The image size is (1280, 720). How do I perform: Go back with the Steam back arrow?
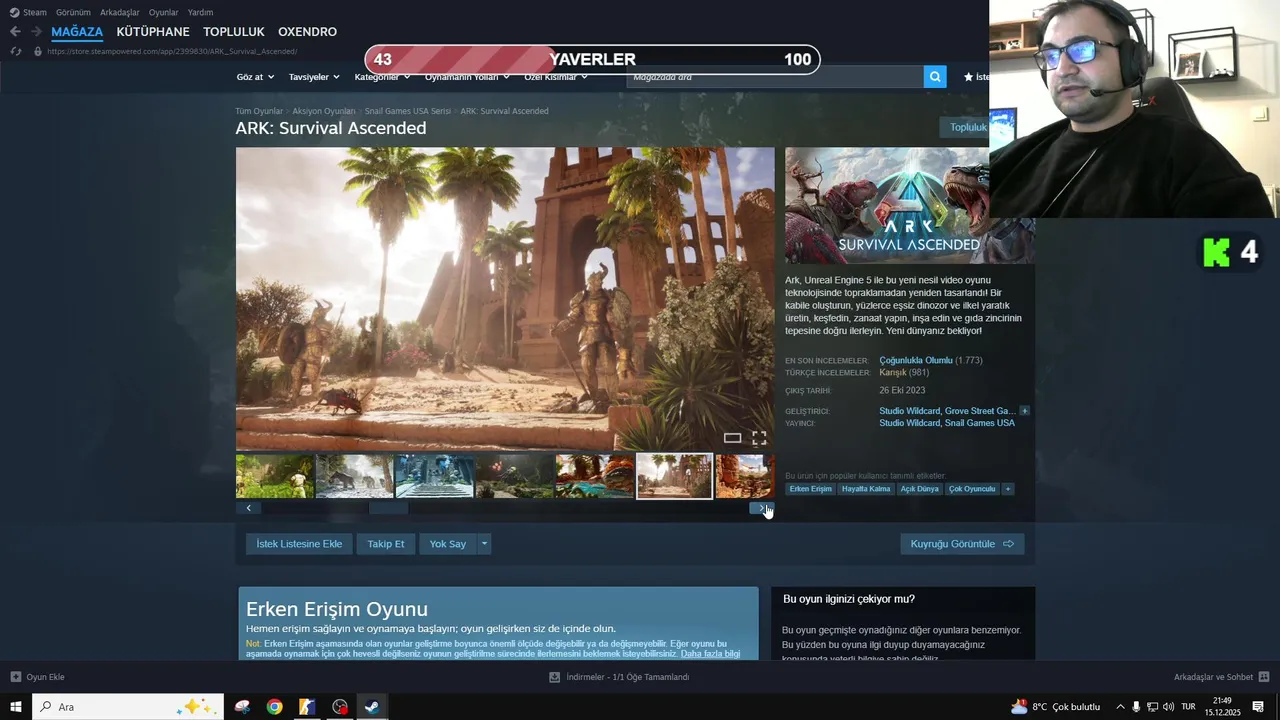point(15,32)
